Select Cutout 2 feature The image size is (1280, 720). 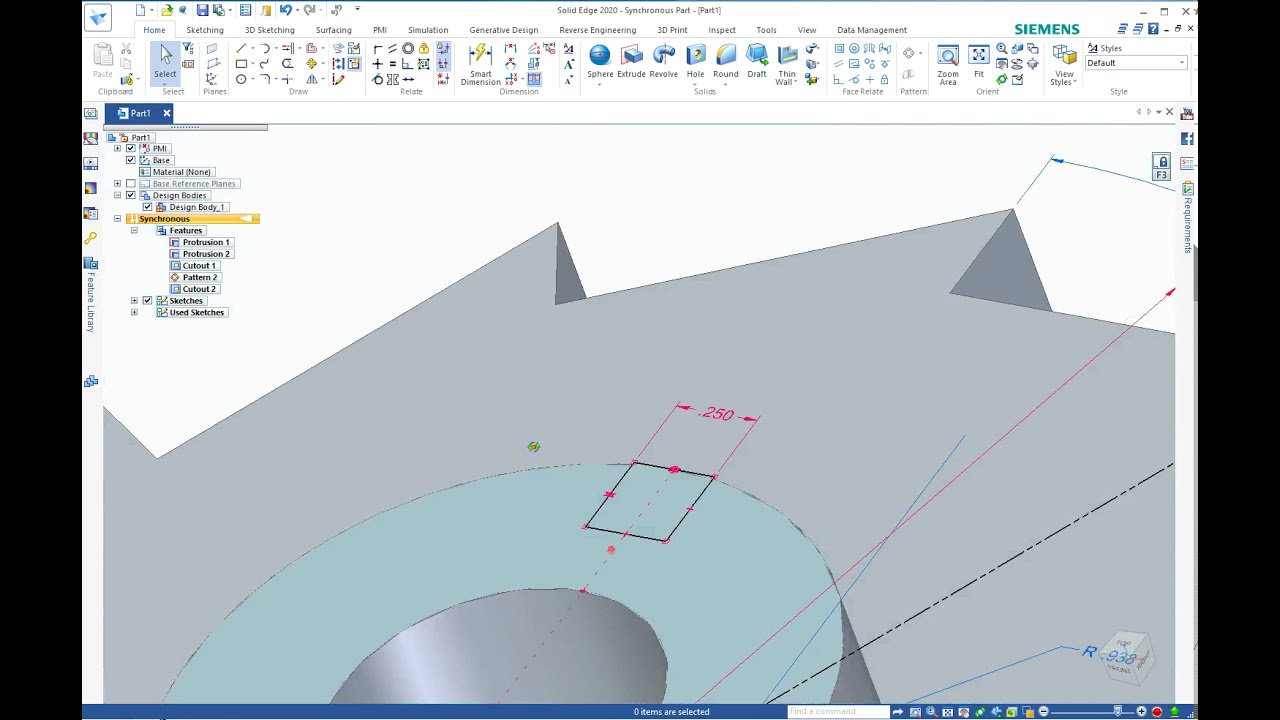point(199,289)
